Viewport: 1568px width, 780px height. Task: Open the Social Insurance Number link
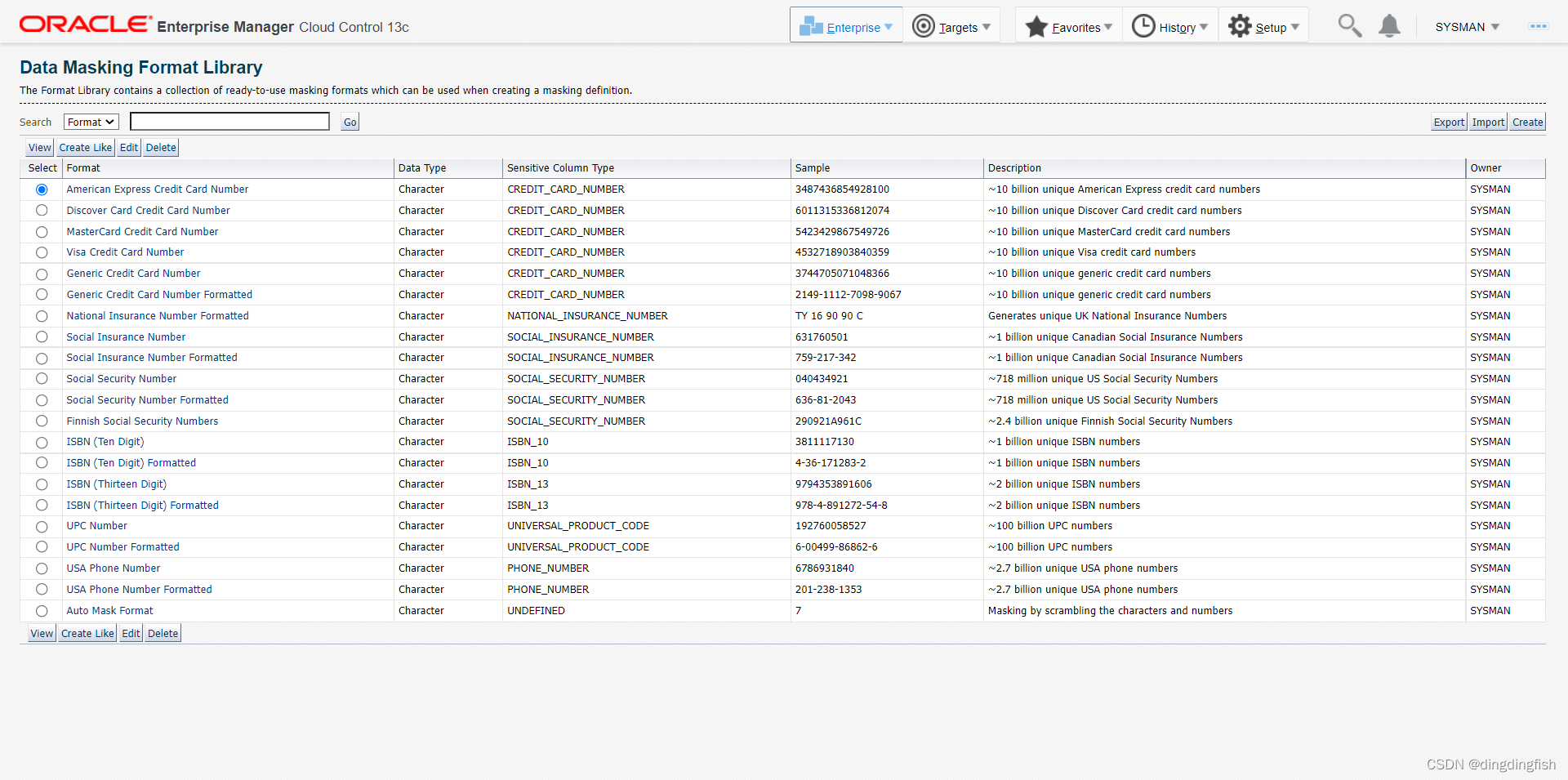126,337
